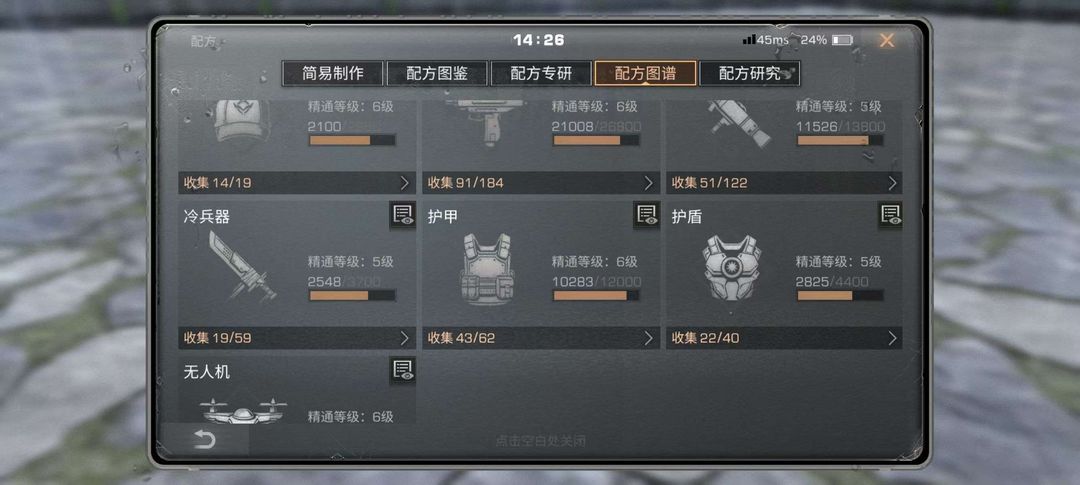
Task: Click the 护甲 mastery progress bar 10283/12000
Action: pos(596,296)
